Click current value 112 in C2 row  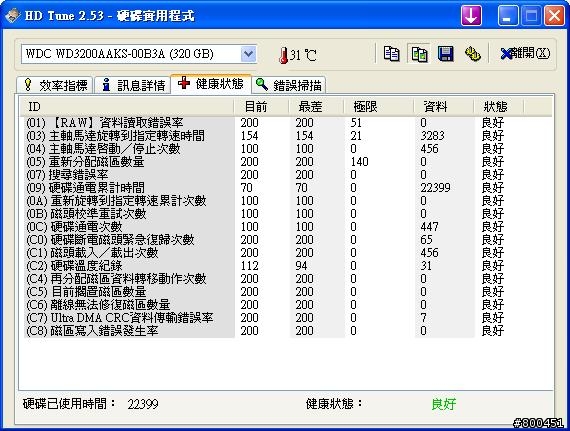pyautogui.click(x=249, y=266)
